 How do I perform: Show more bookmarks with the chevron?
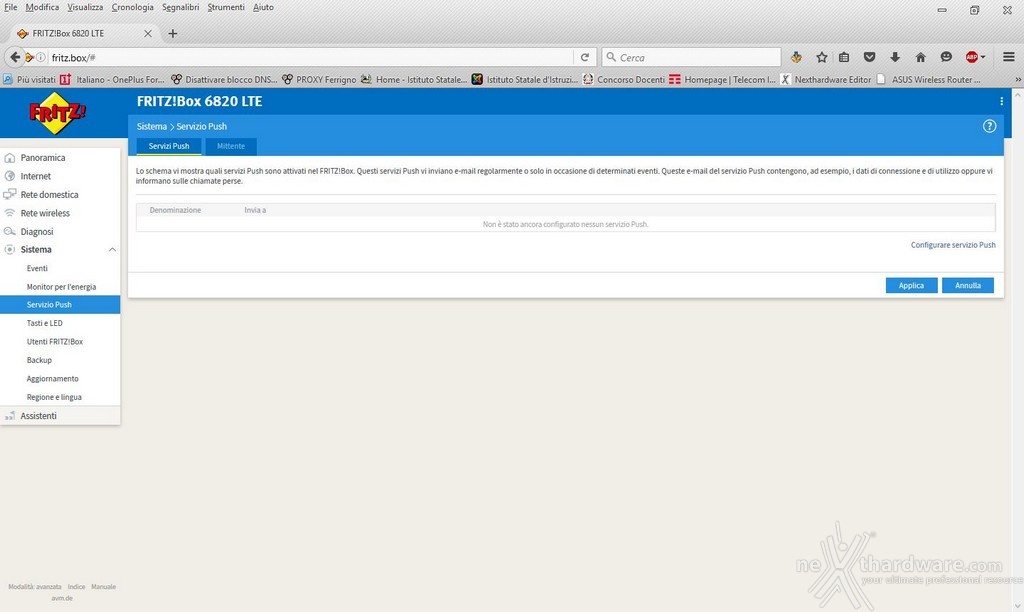[x=1017, y=80]
